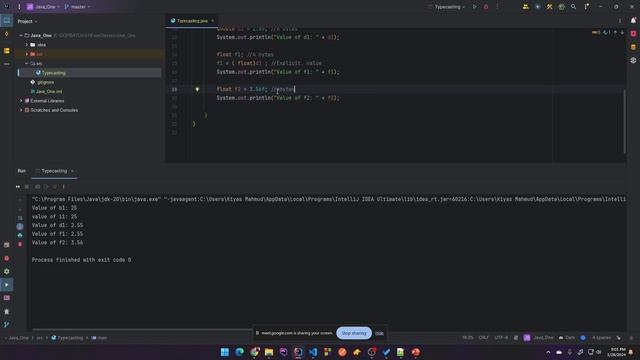Open the Notifications bell
This screenshot has height=360, width=640.
(x=633, y=20)
